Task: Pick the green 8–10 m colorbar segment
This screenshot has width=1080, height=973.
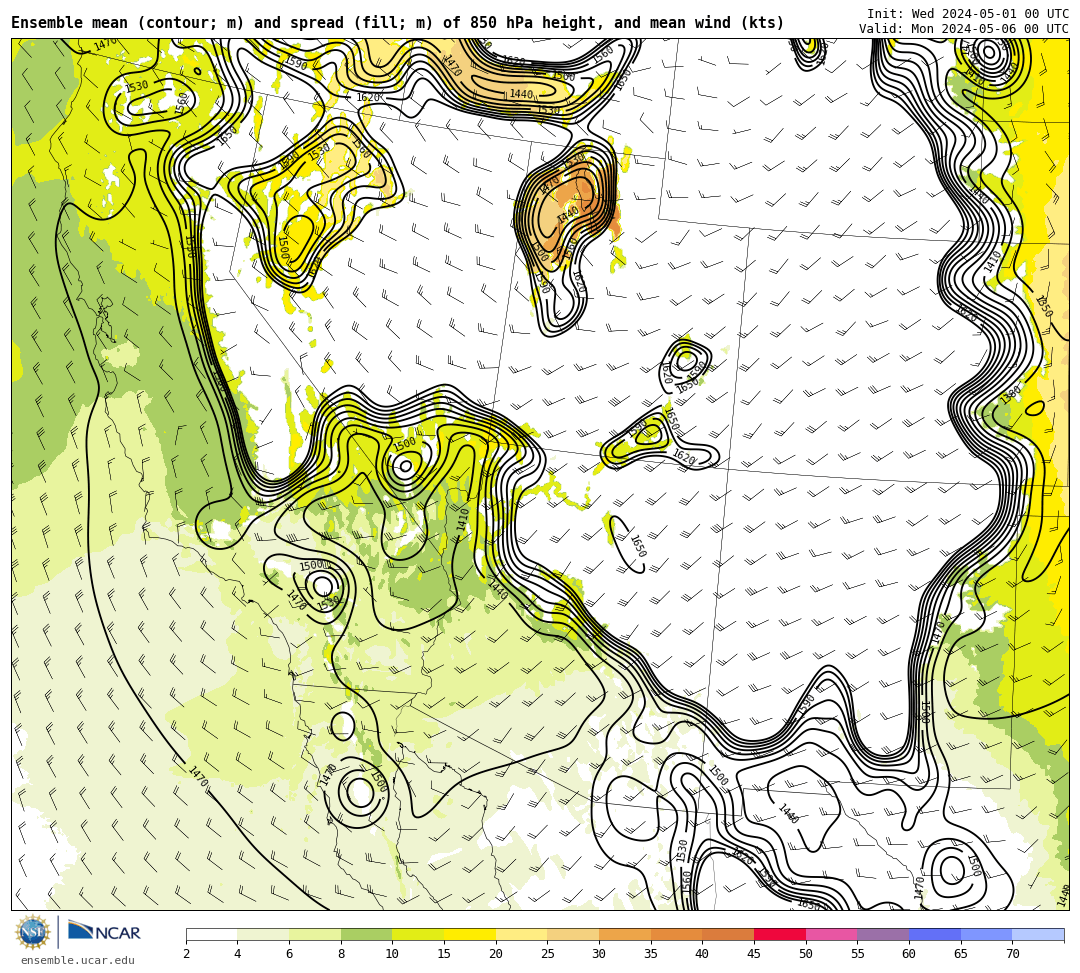Action: click(x=366, y=934)
